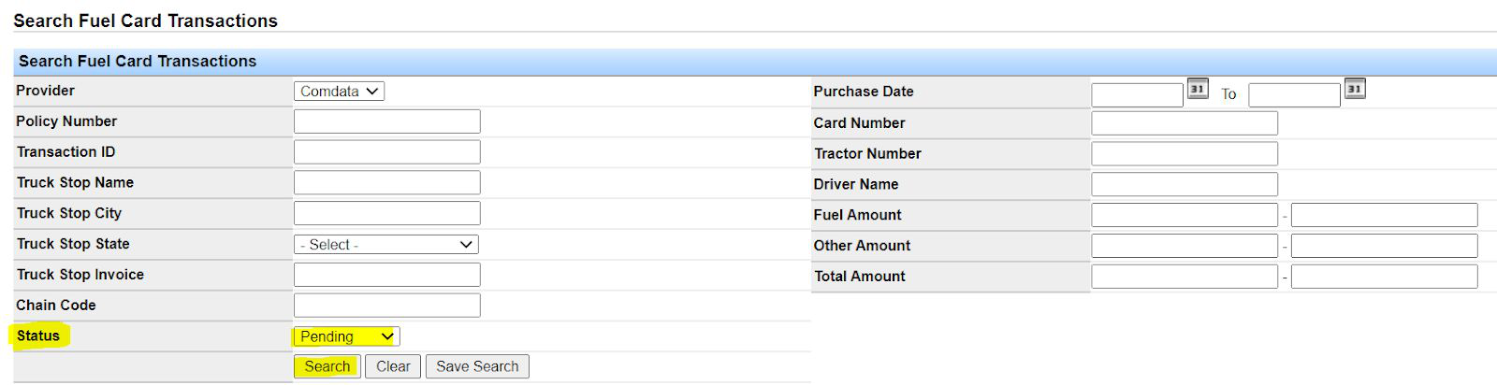
Task: Focus the Other Amount minimum field
Action: 1184,246
